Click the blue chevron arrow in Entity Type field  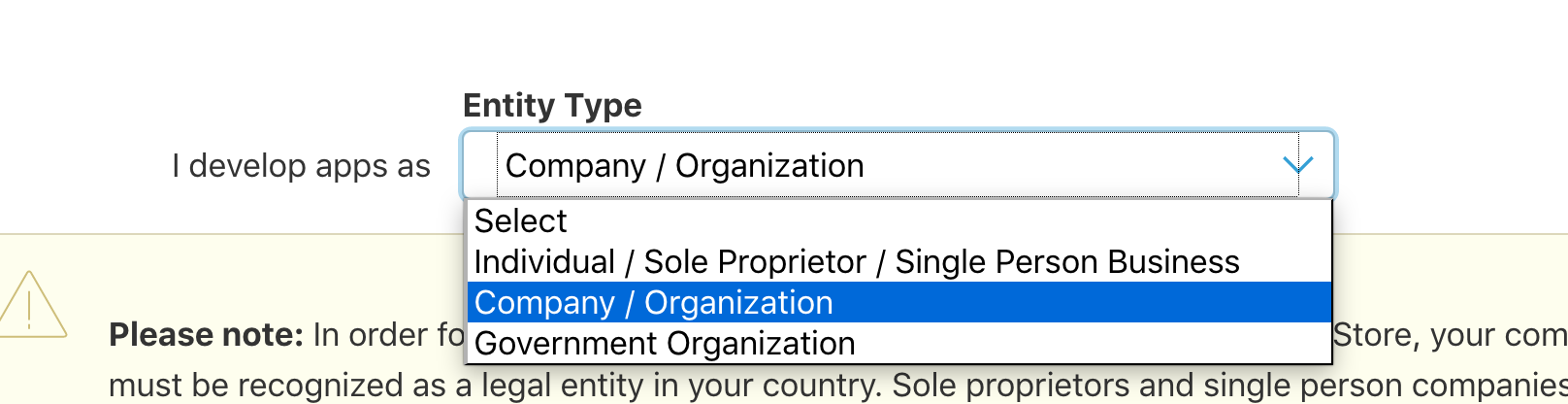click(x=1297, y=165)
